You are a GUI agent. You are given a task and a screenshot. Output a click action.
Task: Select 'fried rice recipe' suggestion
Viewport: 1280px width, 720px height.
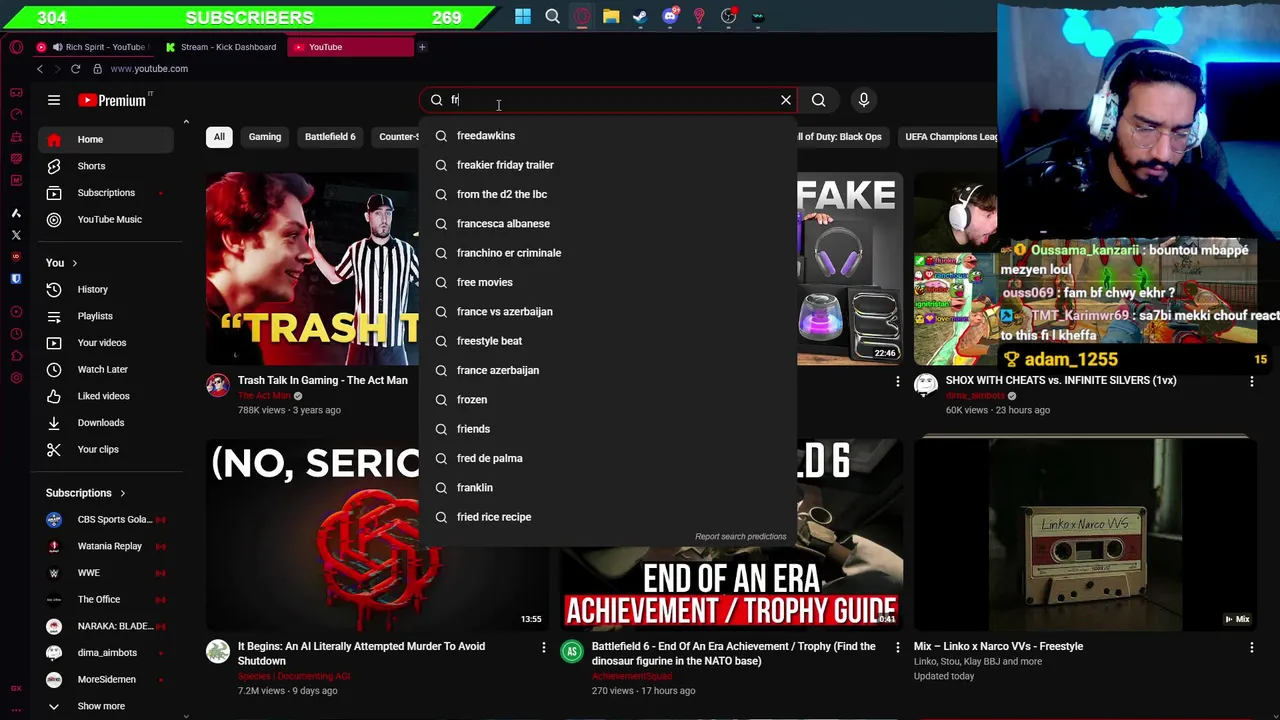(608, 517)
